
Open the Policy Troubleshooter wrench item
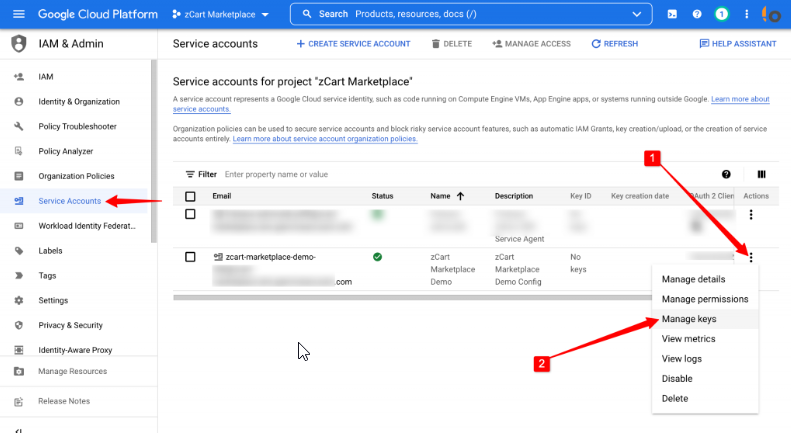(78, 126)
